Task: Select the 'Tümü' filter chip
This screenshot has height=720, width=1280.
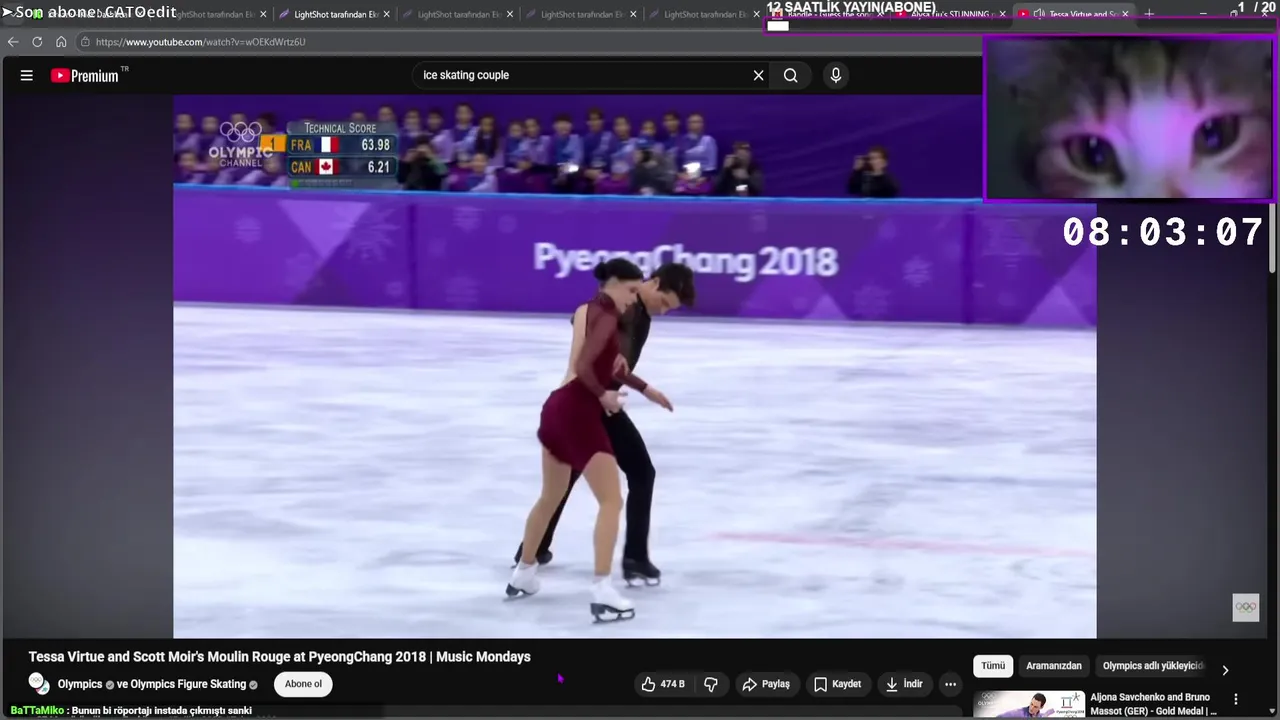Action: (x=993, y=666)
